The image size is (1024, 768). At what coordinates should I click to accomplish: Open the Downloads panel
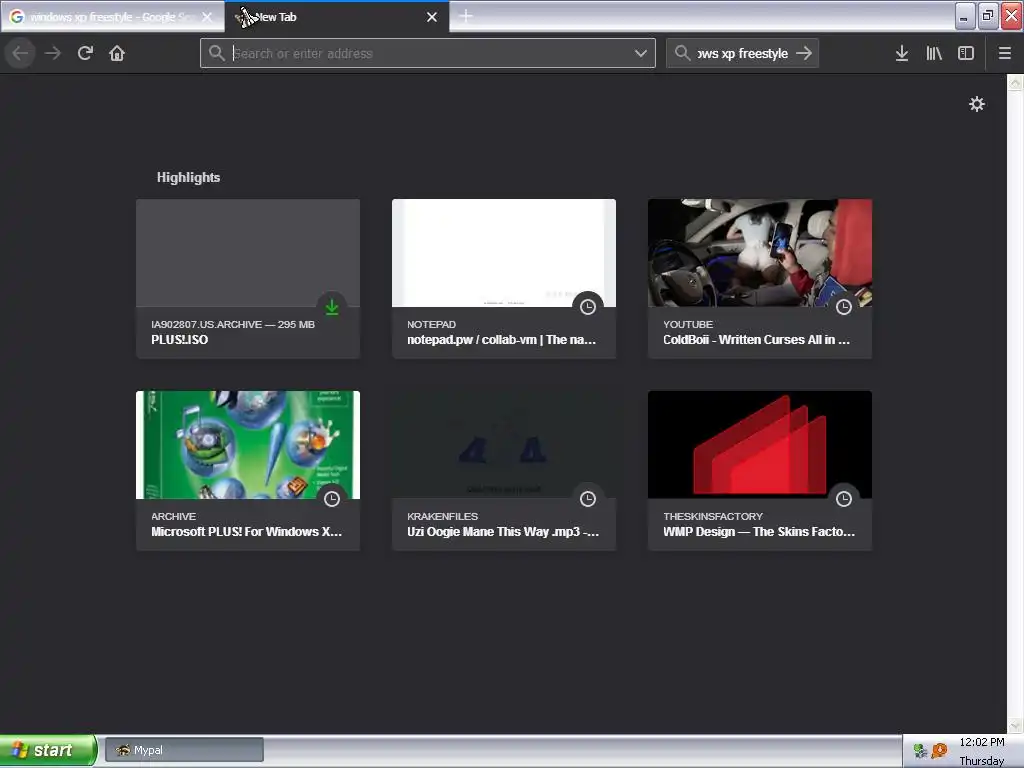click(902, 53)
